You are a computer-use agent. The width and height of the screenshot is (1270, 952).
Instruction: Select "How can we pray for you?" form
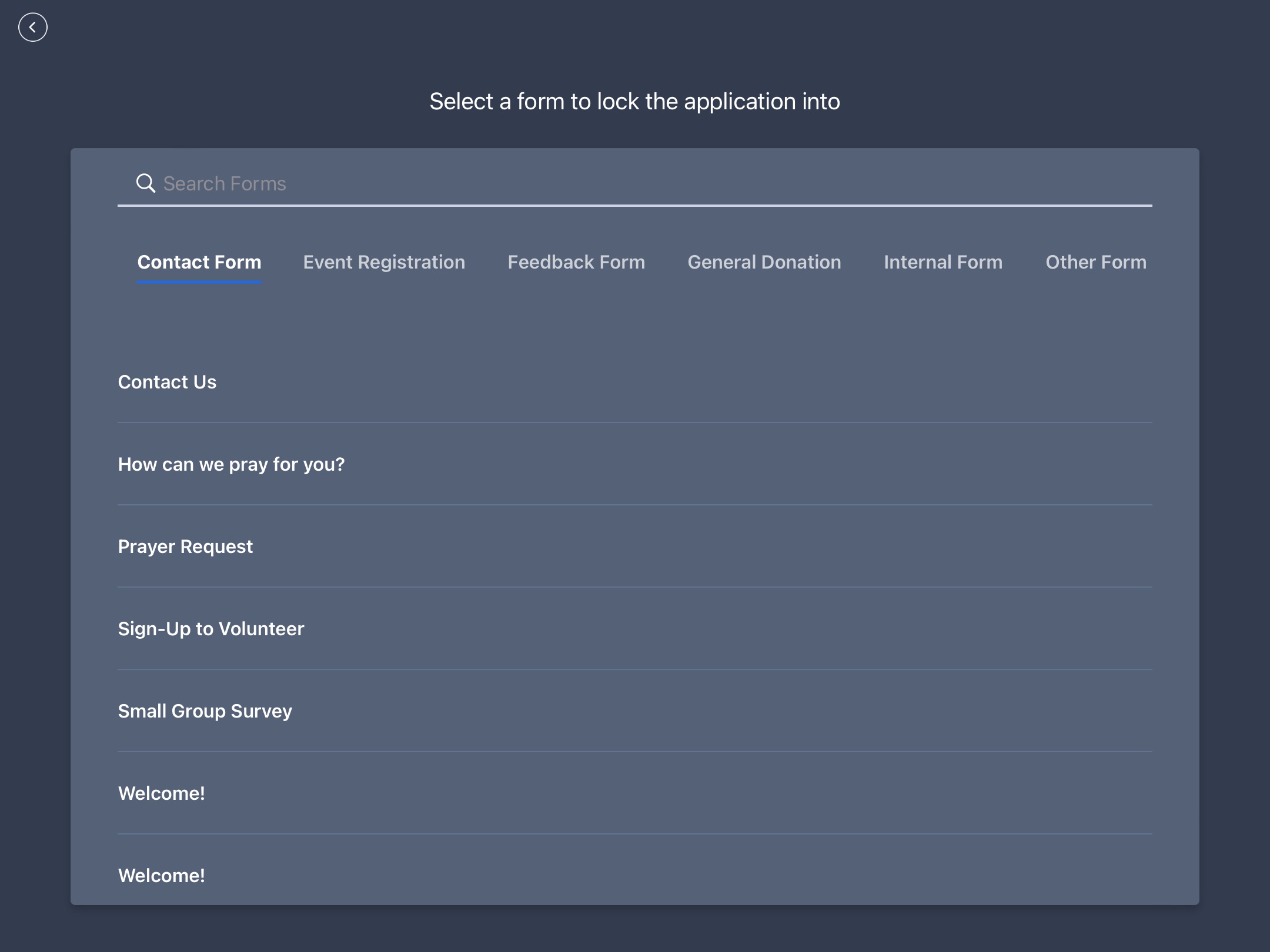coord(231,464)
